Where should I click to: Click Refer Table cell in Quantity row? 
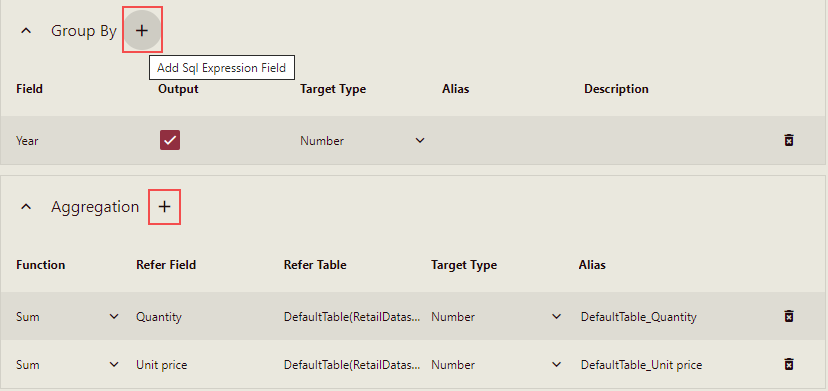[x=352, y=317]
